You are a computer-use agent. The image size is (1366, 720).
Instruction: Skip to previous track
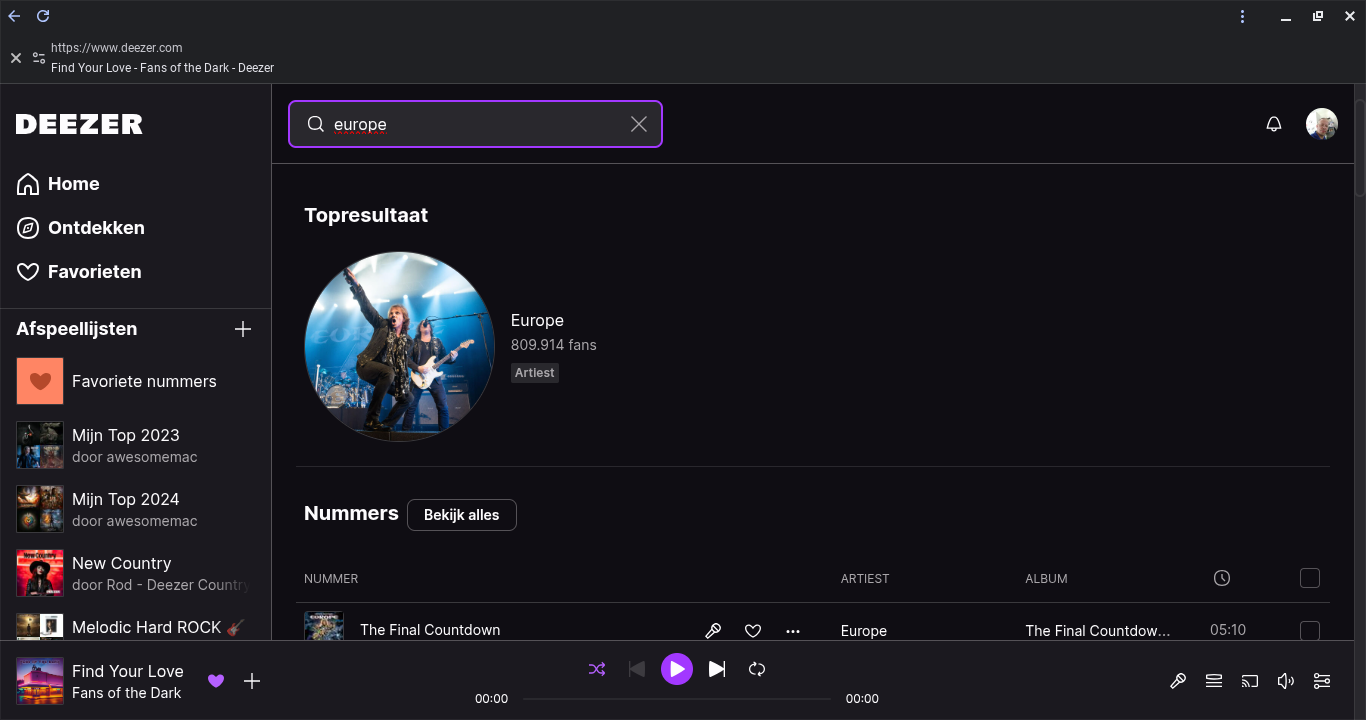coord(637,669)
